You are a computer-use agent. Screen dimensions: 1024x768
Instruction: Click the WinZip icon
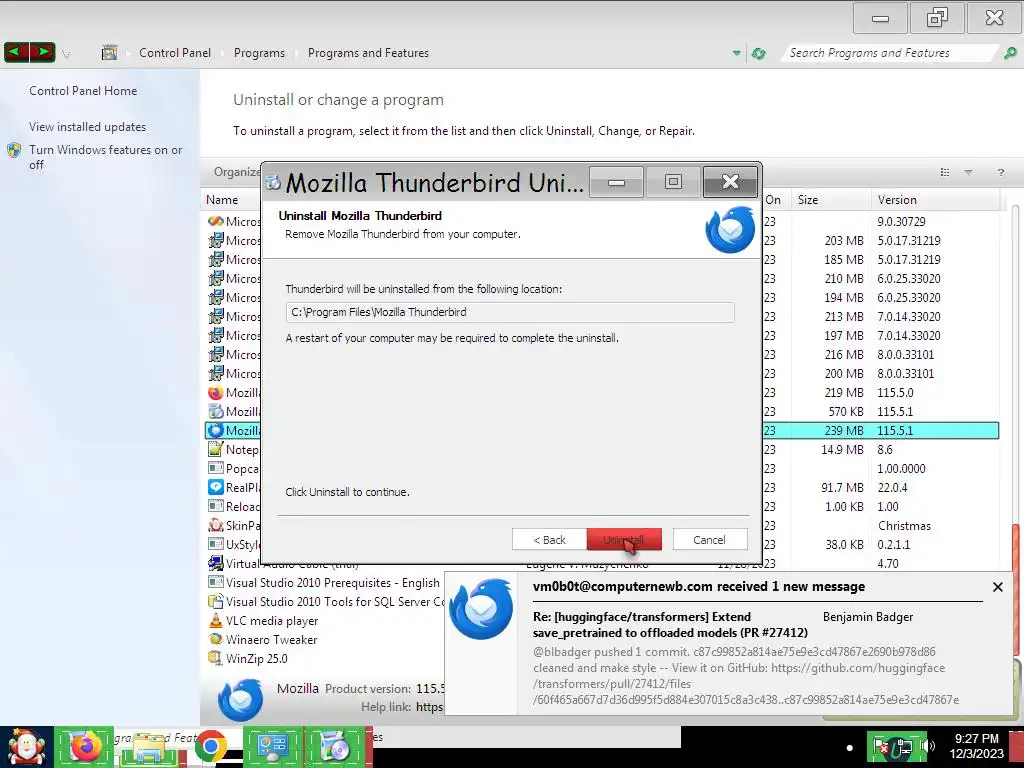pos(216,658)
